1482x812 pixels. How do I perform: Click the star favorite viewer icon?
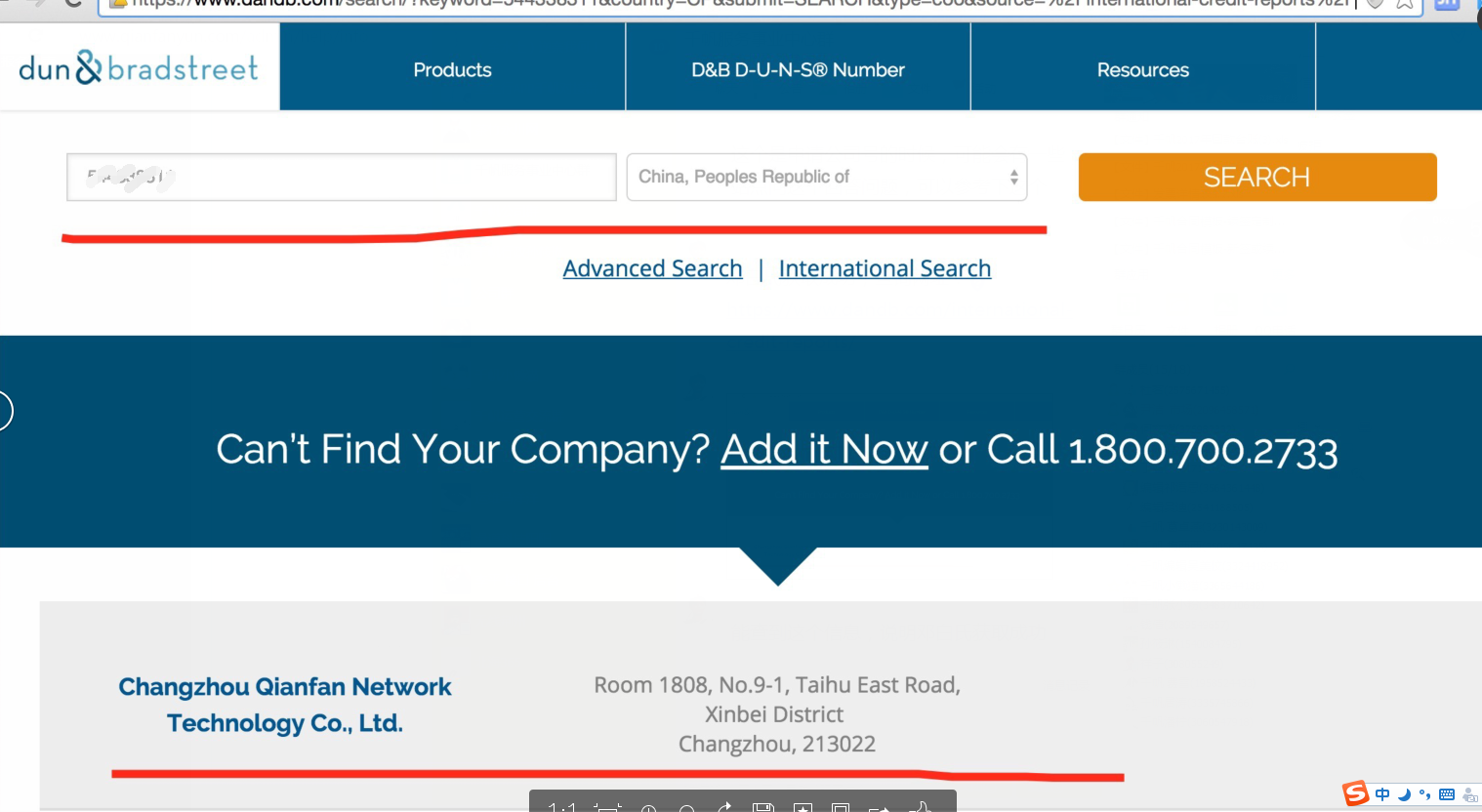click(803, 807)
